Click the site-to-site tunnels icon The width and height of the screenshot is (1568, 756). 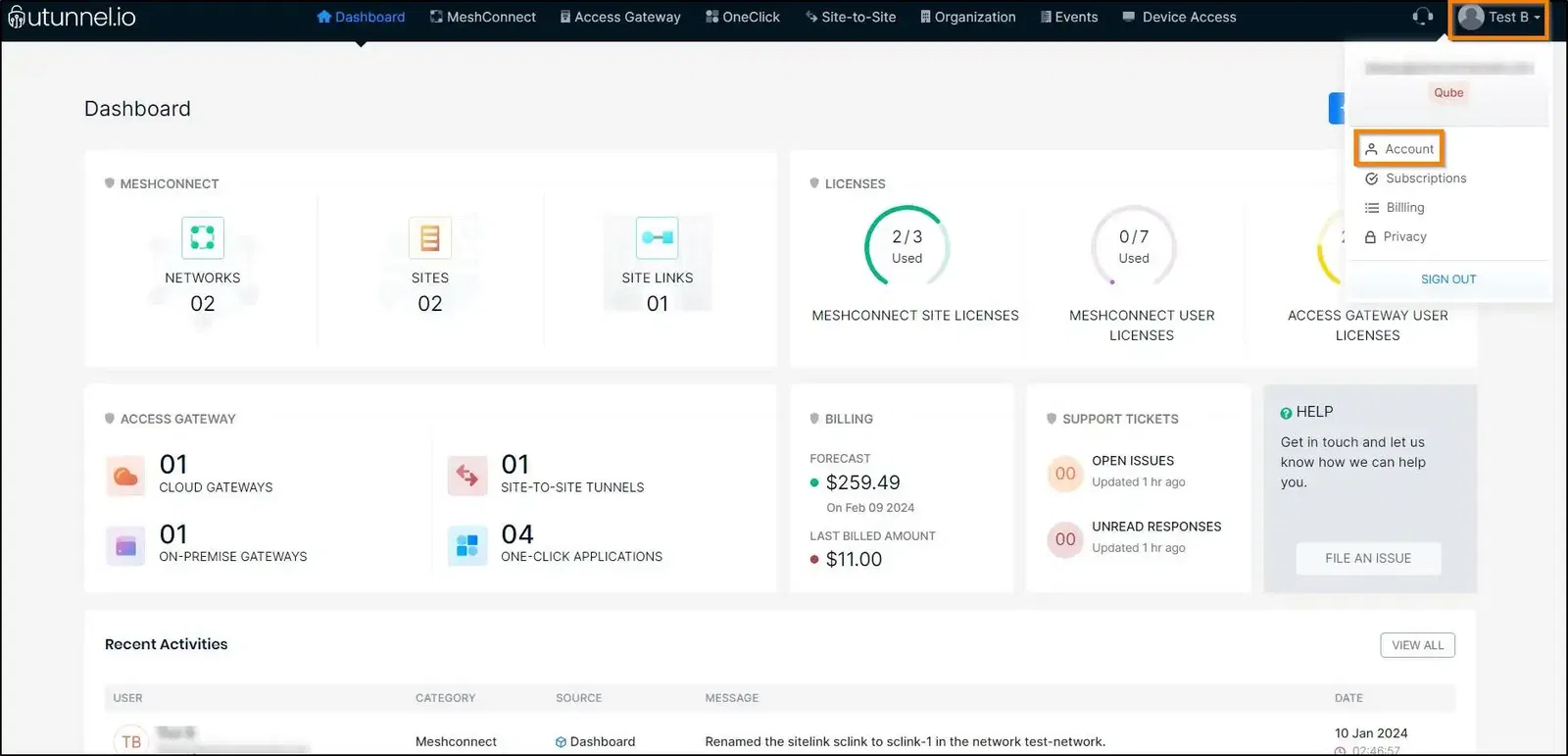coord(467,477)
